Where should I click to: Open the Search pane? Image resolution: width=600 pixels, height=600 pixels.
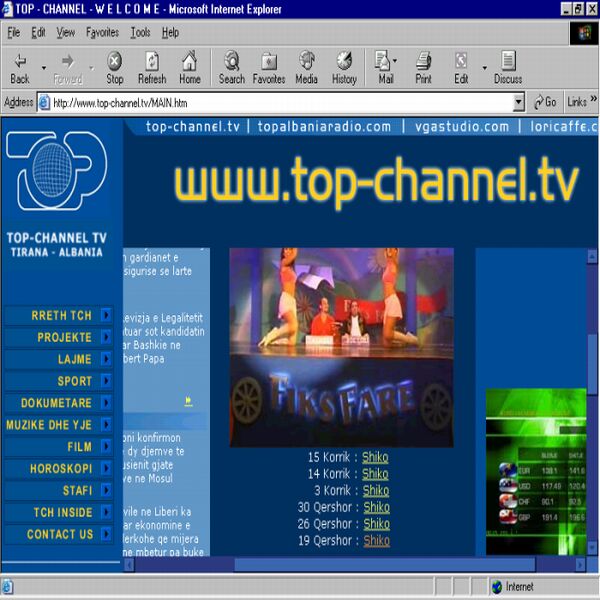(232, 68)
